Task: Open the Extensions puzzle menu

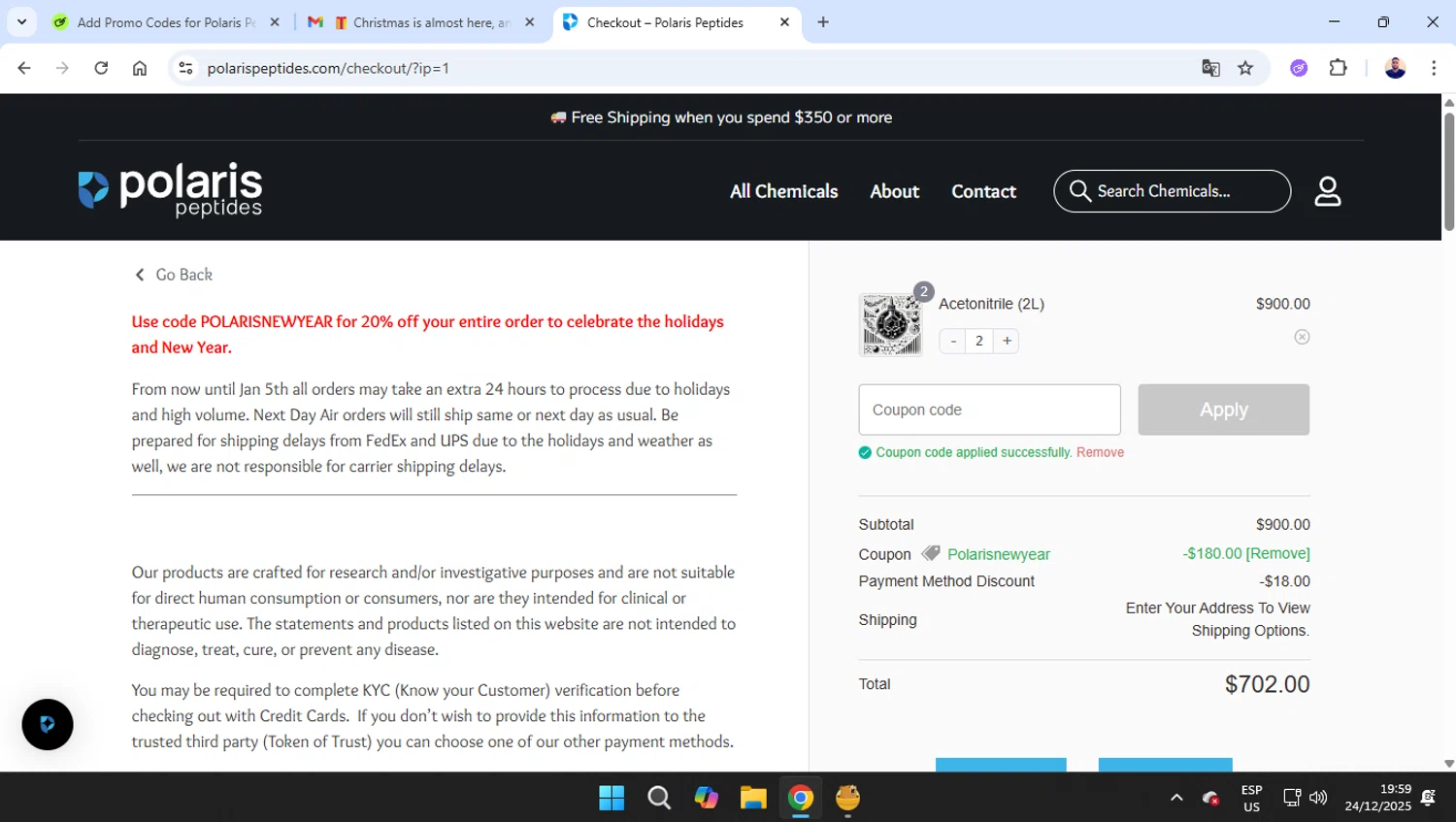Action: tap(1338, 68)
